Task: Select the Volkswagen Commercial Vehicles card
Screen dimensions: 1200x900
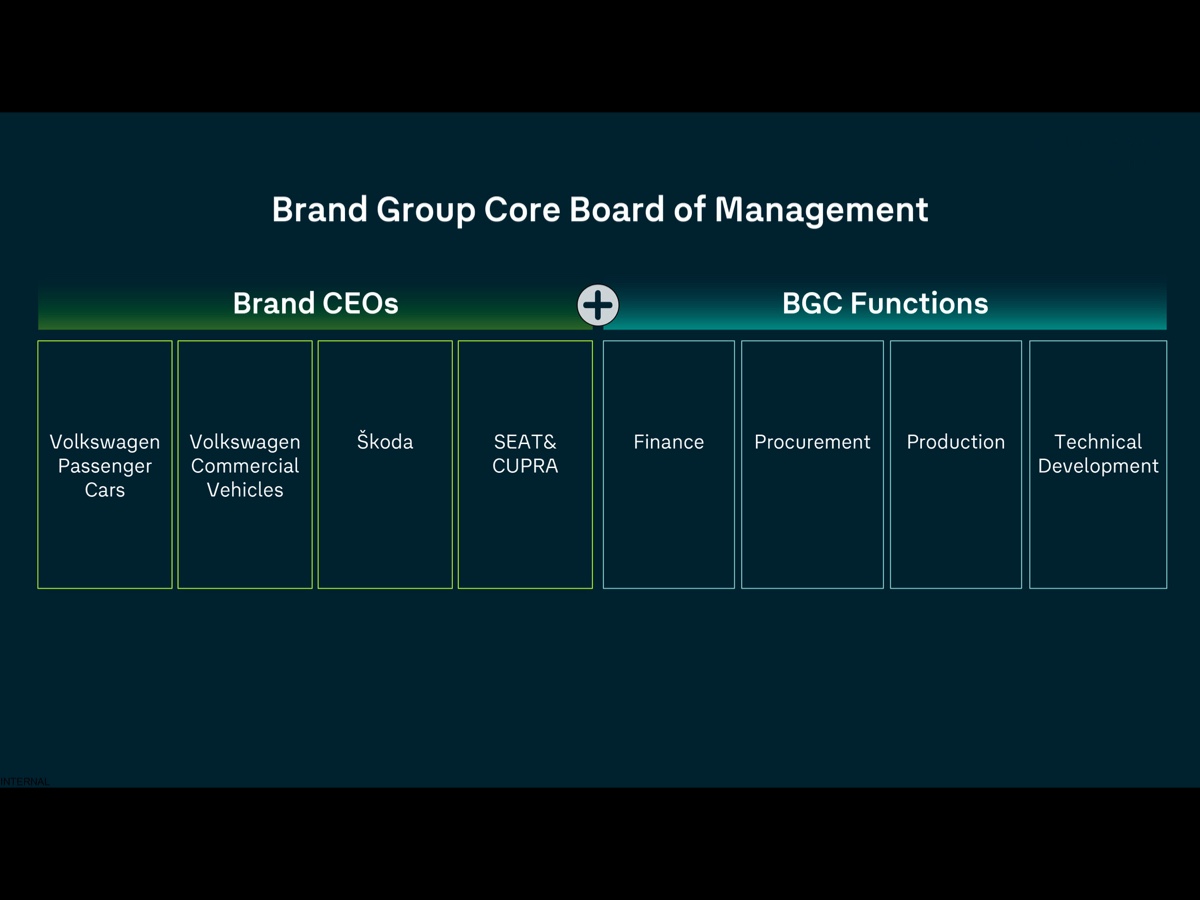Action: tap(245, 463)
